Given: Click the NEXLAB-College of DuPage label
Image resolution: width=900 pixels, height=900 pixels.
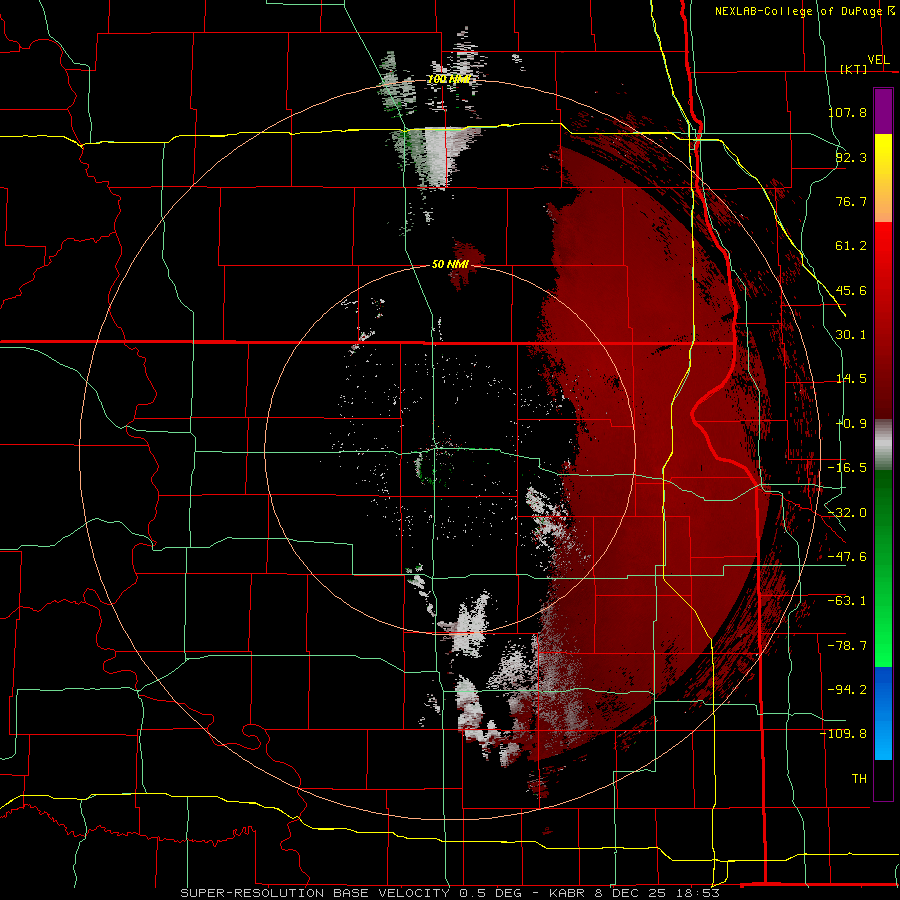Looking at the screenshot, I should pos(799,11).
